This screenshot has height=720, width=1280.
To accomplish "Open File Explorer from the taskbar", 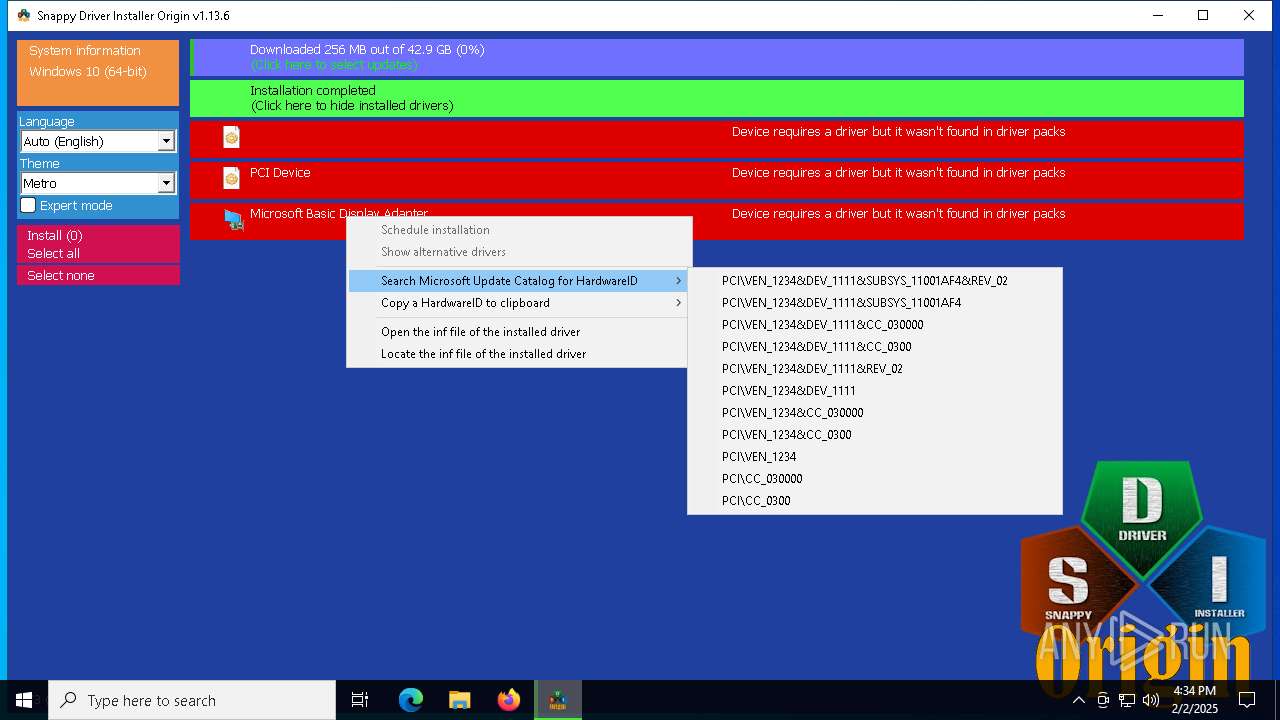I will (460, 700).
